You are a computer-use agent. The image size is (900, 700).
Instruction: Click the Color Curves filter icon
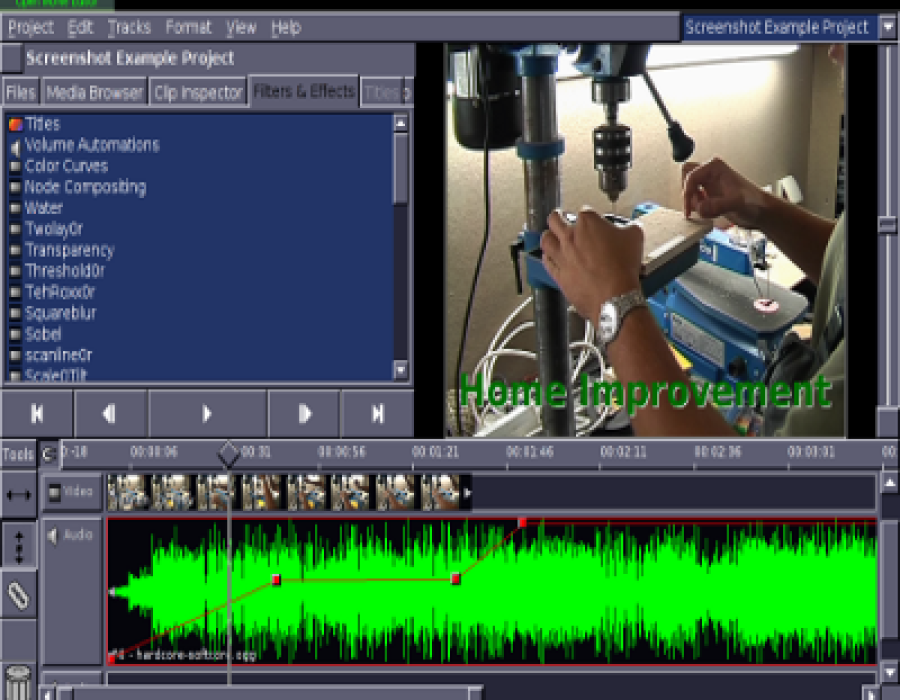pos(15,166)
